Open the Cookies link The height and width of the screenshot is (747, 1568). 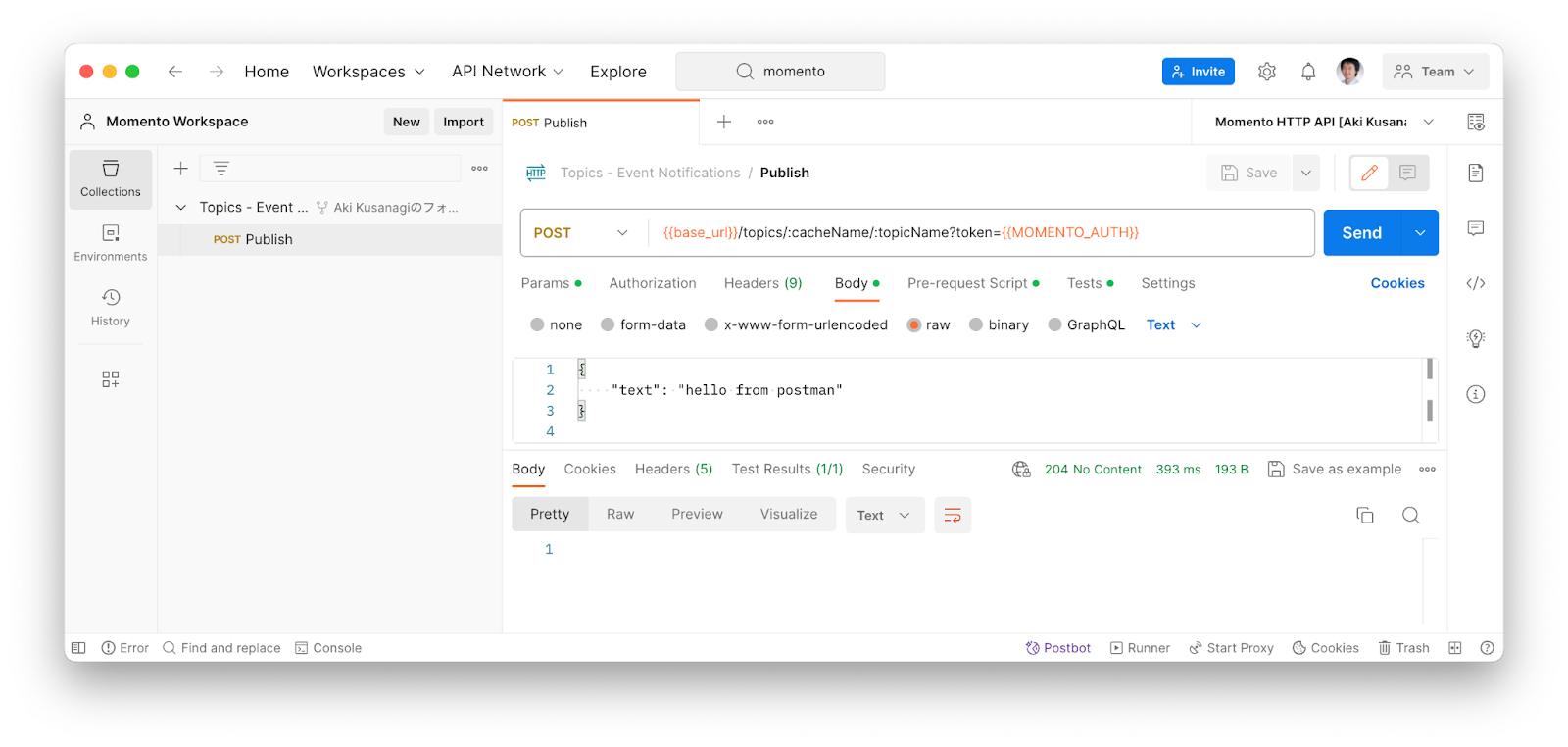(x=1397, y=283)
